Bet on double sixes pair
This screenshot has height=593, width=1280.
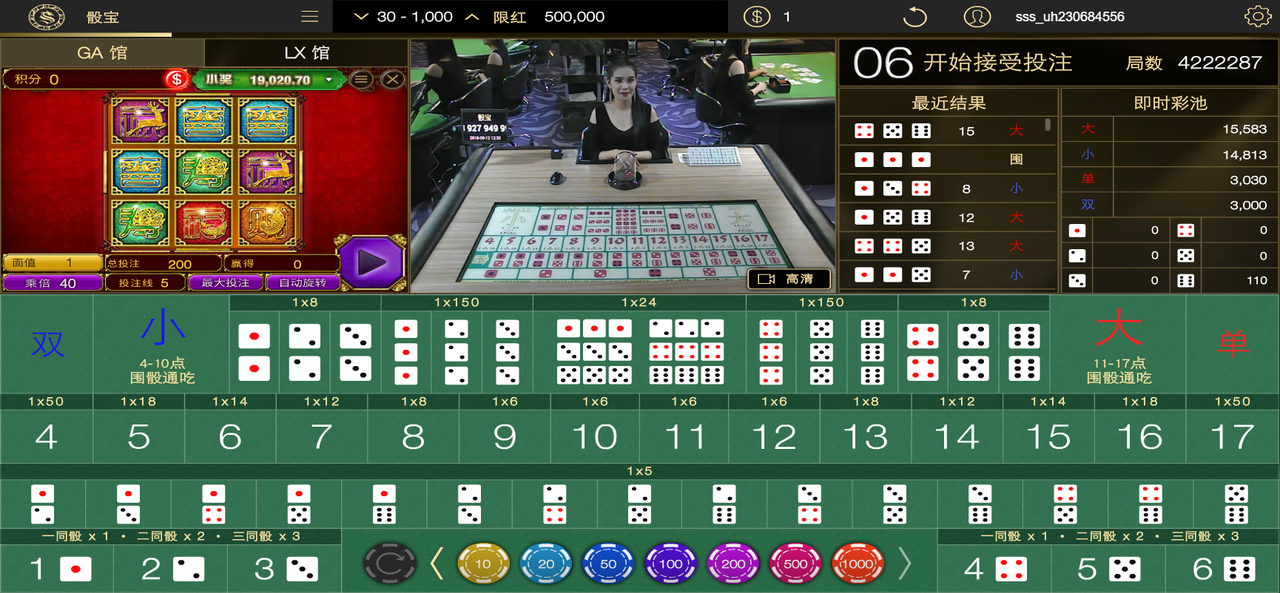(x=1024, y=352)
